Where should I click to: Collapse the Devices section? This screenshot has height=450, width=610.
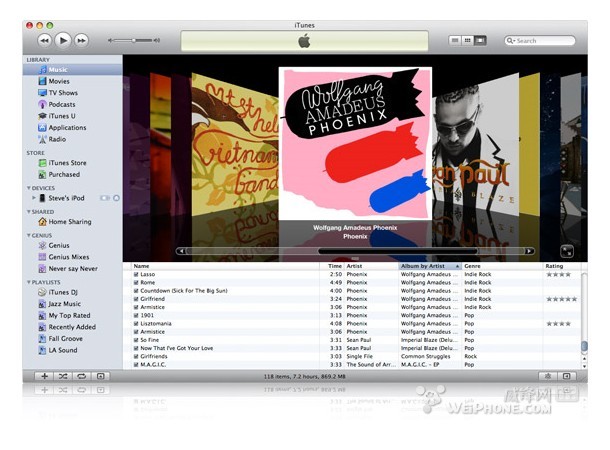tap(28, 188)
